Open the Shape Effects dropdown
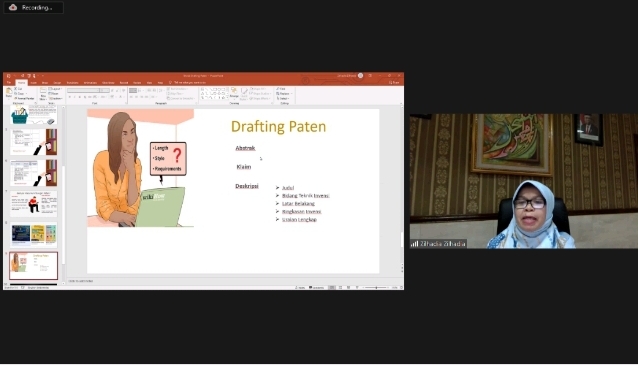638x367 pixels. point(260,98)
